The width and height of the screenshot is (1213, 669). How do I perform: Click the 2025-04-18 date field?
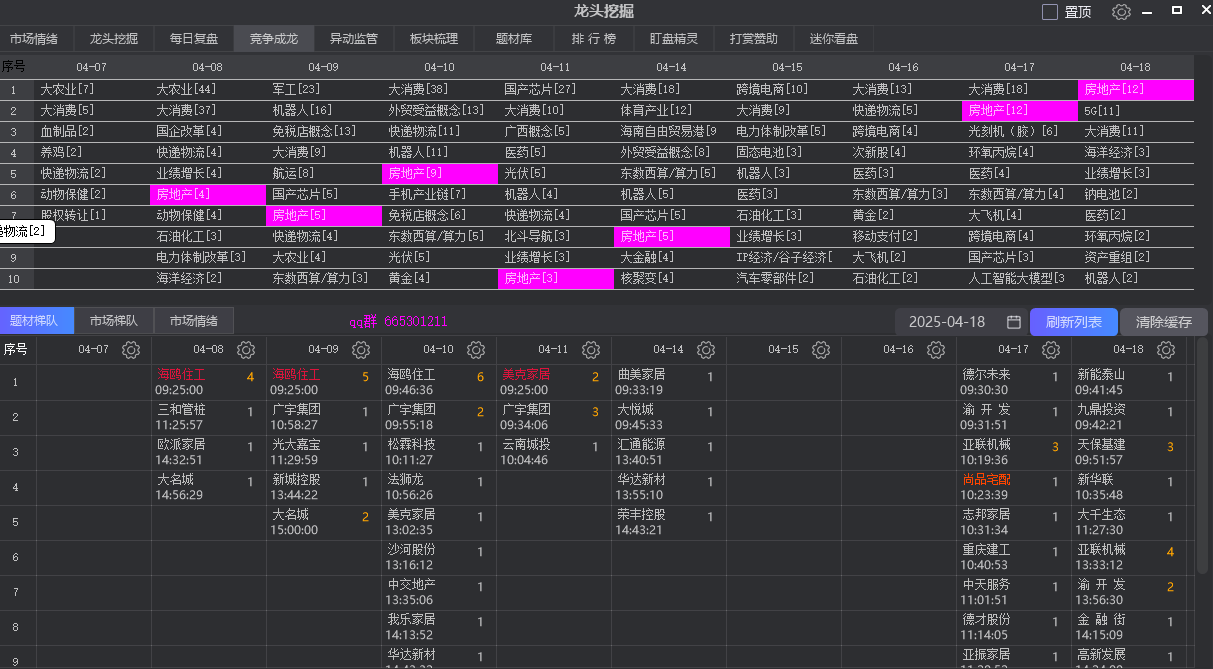[x=946, y=322]
